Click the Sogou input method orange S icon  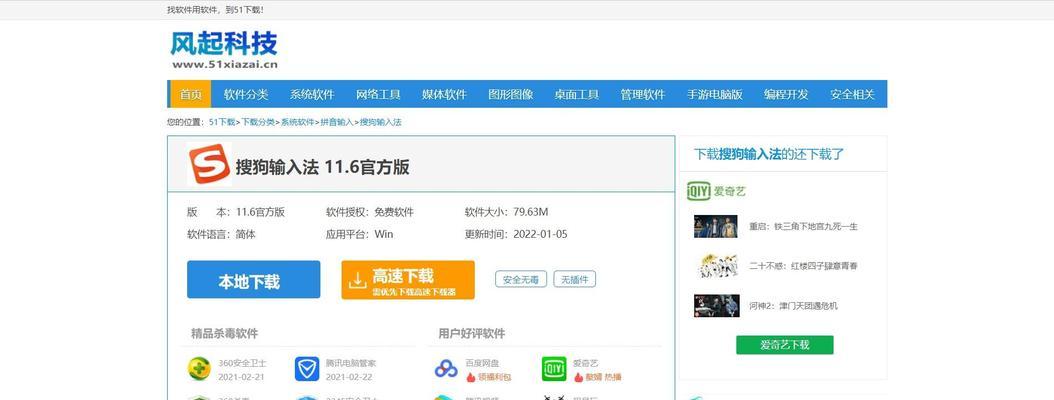pos(209,164)
